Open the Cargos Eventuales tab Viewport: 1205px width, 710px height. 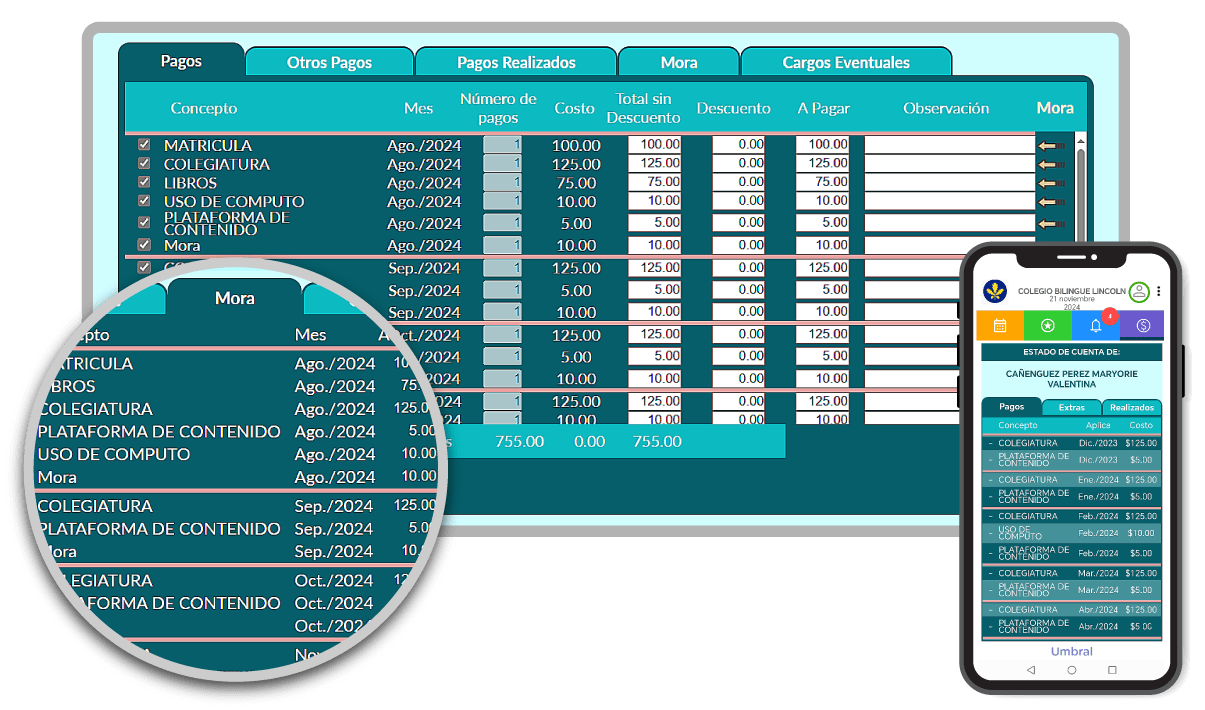845,62
